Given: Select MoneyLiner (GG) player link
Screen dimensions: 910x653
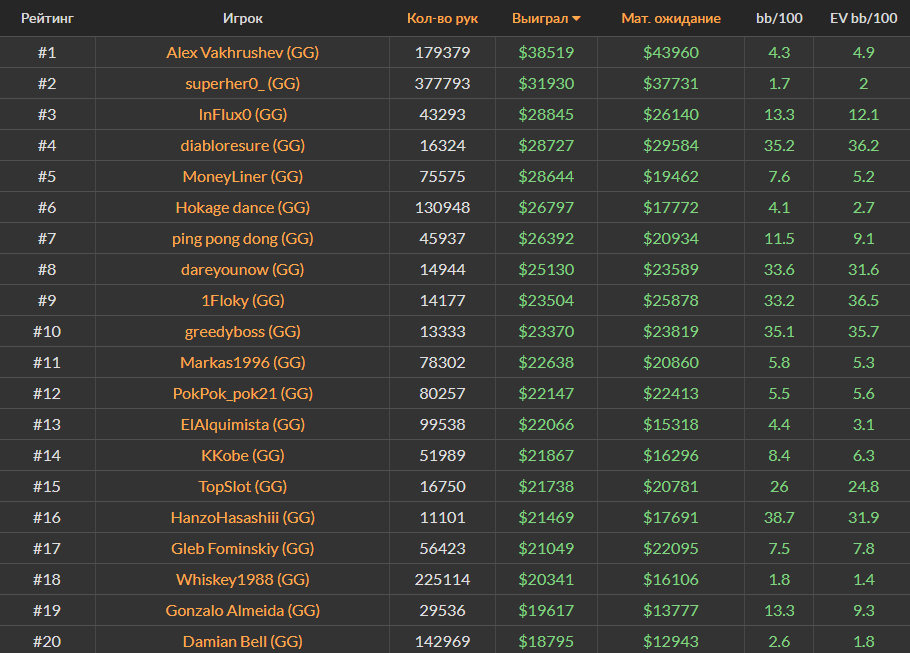Looking at the screenshot, I should click(x=243, y=176).
